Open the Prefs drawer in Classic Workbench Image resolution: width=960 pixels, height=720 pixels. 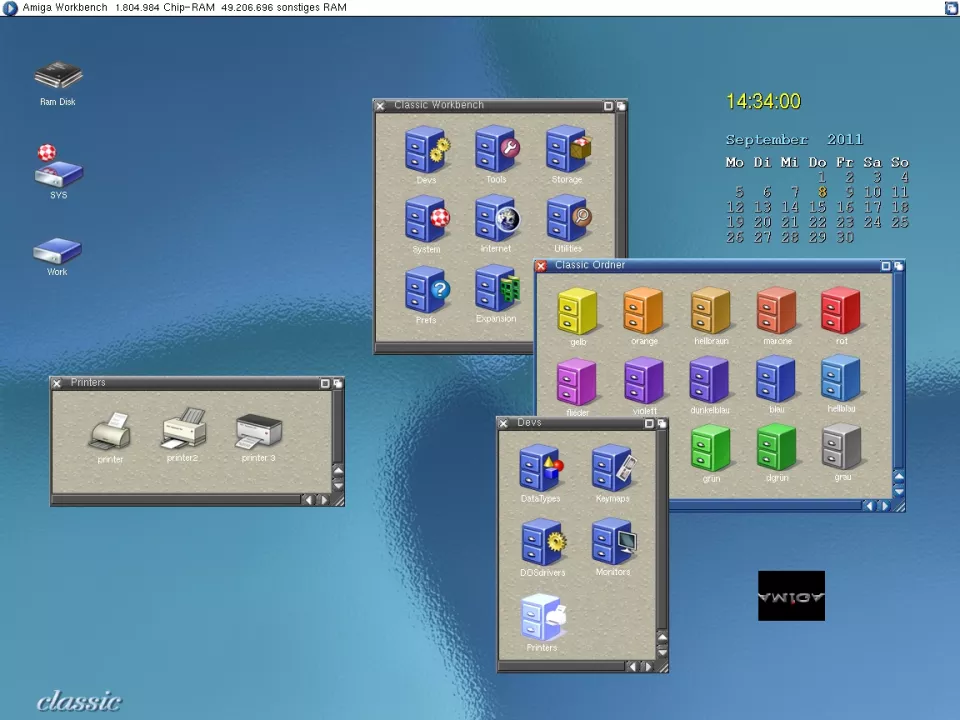(x=427, y=291)
